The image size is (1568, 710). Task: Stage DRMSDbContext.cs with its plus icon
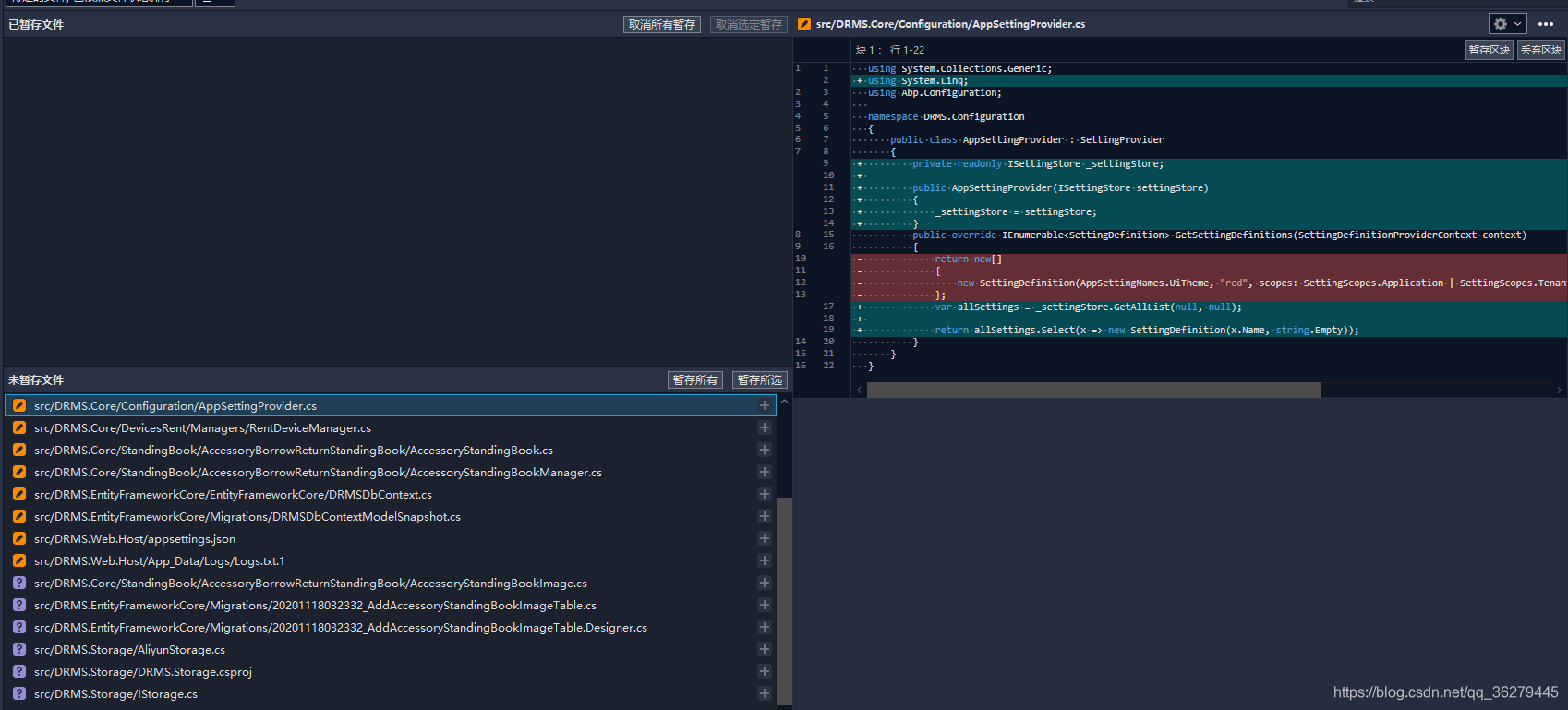(765, 494)
